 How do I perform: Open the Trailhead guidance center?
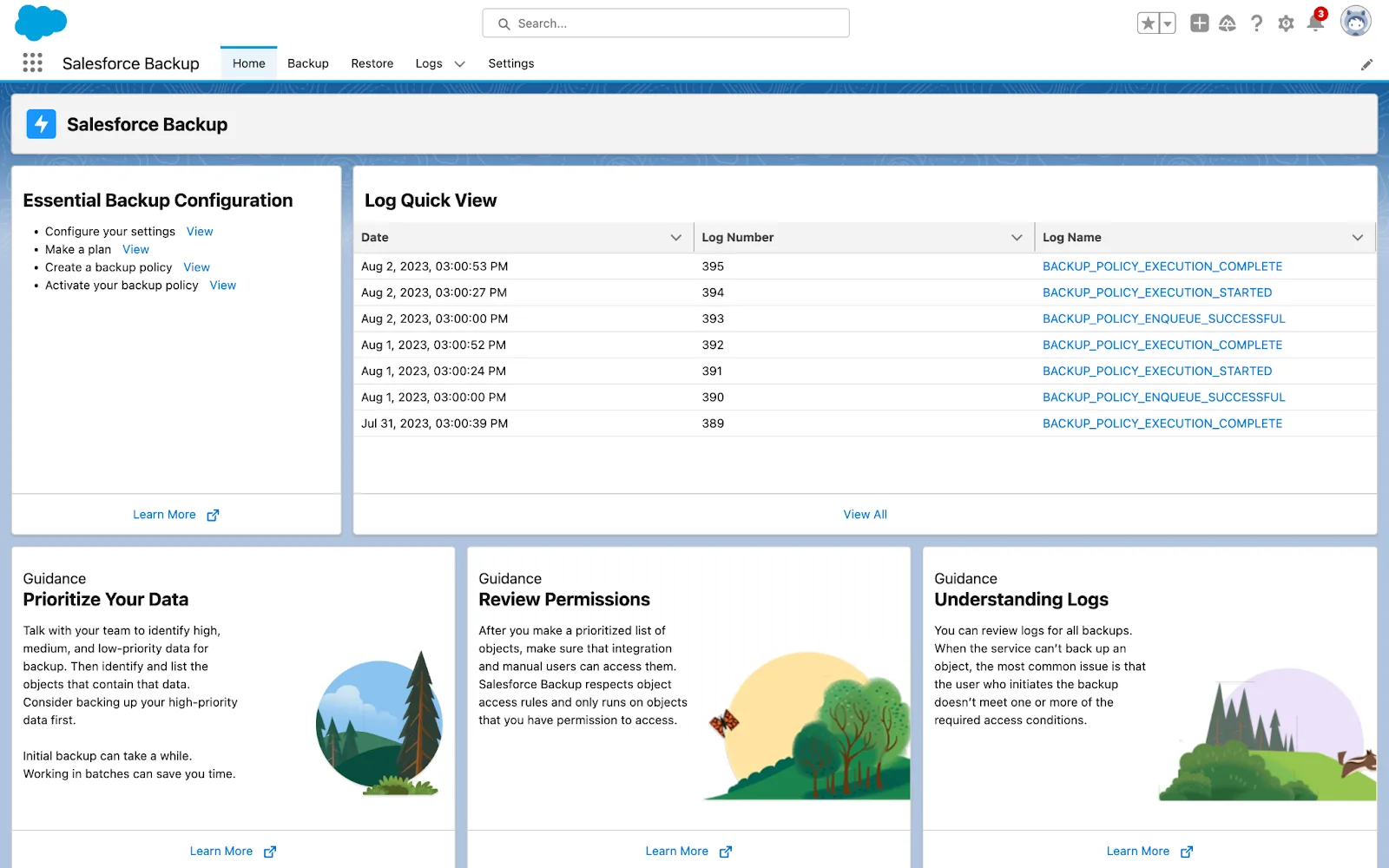click(1228, 23)
